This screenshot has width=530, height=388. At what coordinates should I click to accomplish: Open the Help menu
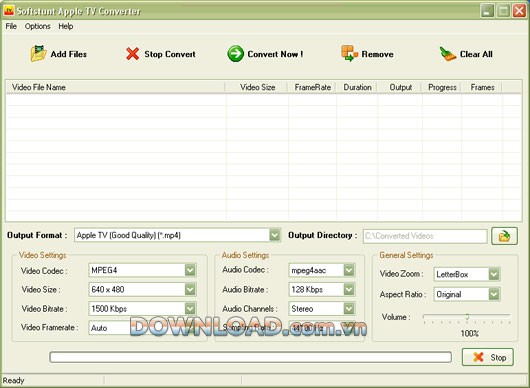(x=66, y=26)
